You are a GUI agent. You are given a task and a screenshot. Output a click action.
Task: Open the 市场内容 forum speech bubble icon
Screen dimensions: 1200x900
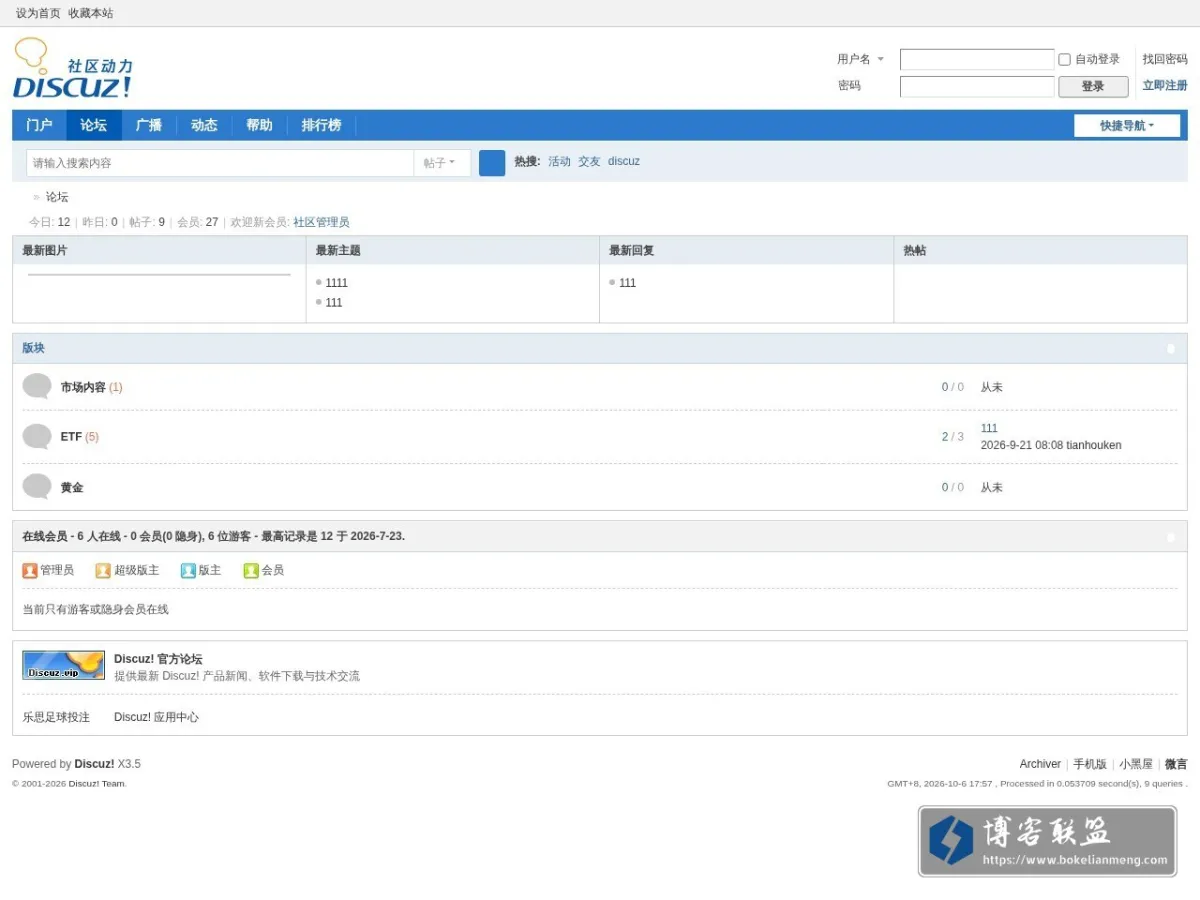(37, 386)
